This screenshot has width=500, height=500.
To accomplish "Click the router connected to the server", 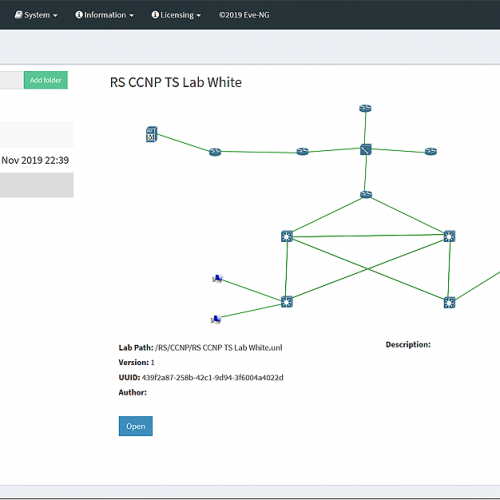I will [x=215, y=152].
